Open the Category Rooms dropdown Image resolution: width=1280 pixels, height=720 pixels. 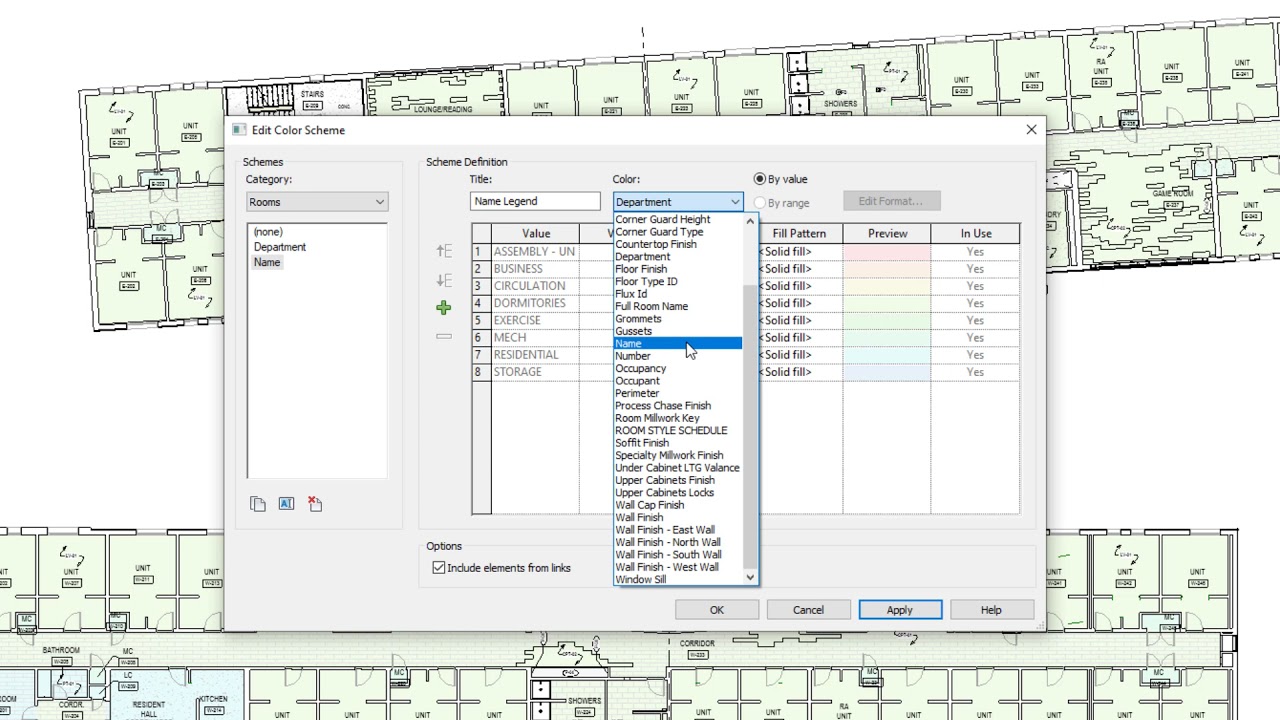pos(317,202)
